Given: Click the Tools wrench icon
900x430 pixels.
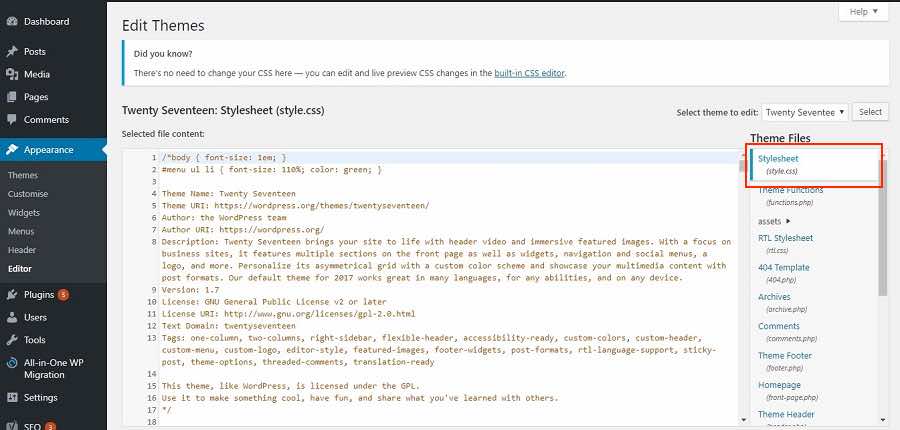Looking at the screenshot, I should tap(11, 340).
